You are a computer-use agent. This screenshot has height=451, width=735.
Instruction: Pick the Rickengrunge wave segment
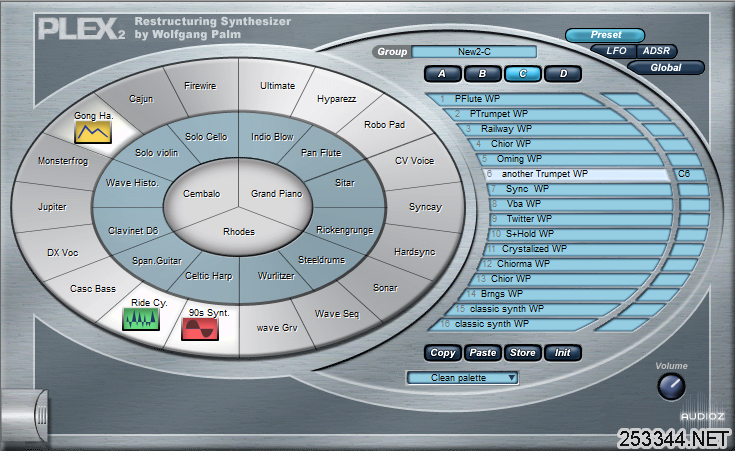point(345,230)
